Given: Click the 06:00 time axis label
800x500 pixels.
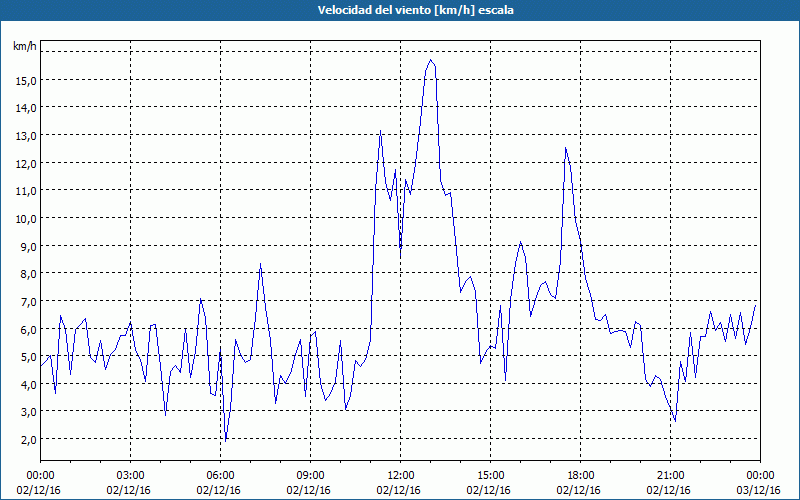Looking at the screenshot, I should pos(220,476).
